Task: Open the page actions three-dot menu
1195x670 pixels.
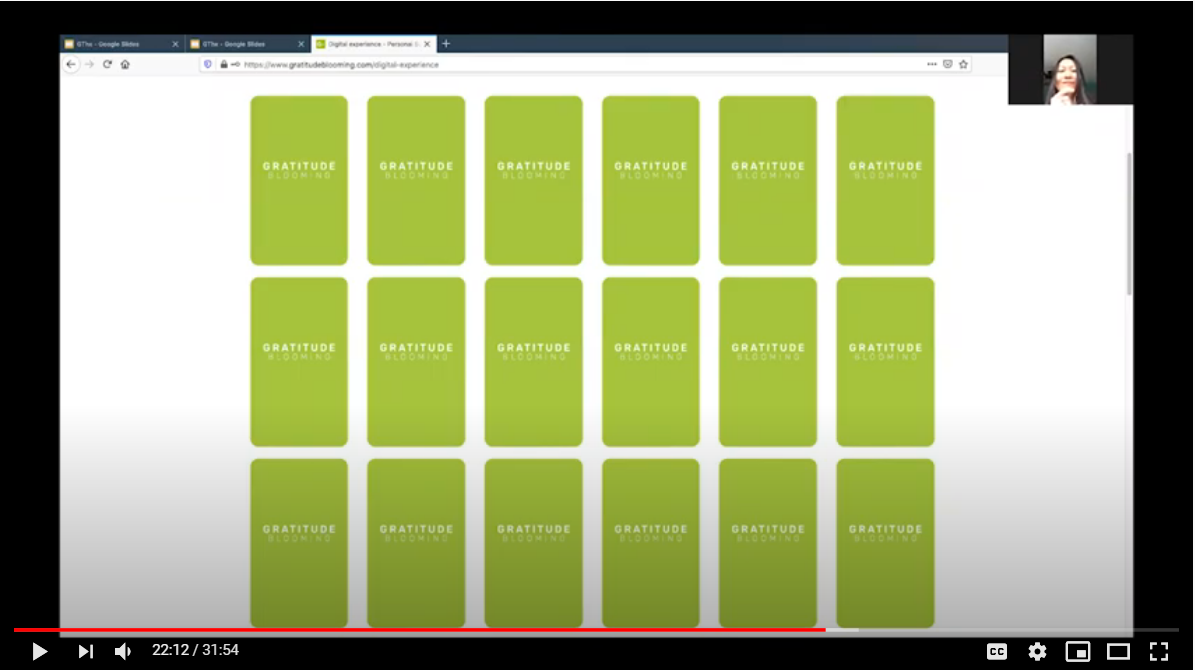Action: coord(931,65)
